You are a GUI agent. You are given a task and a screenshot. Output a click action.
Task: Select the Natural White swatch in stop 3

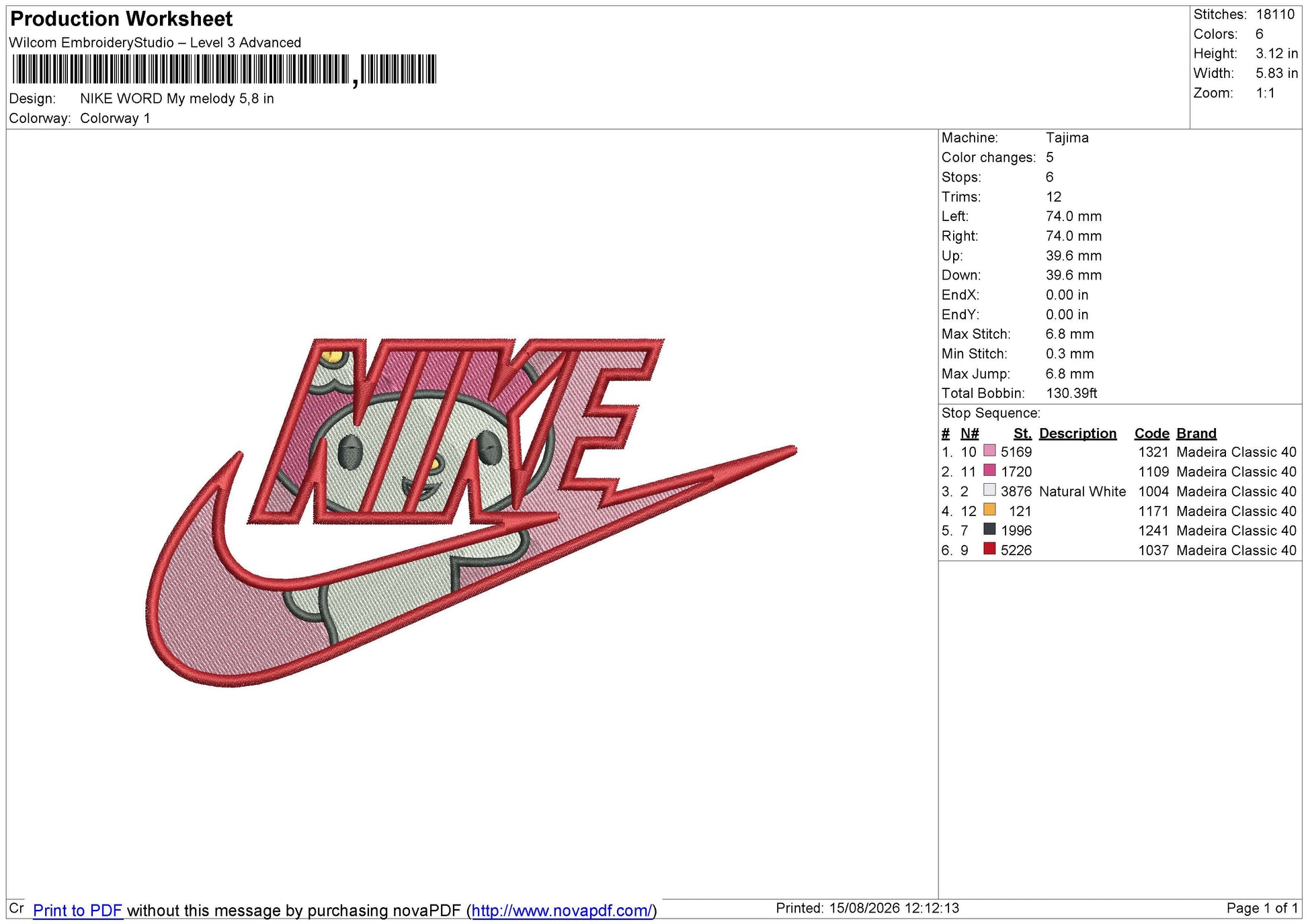[989, 489]
